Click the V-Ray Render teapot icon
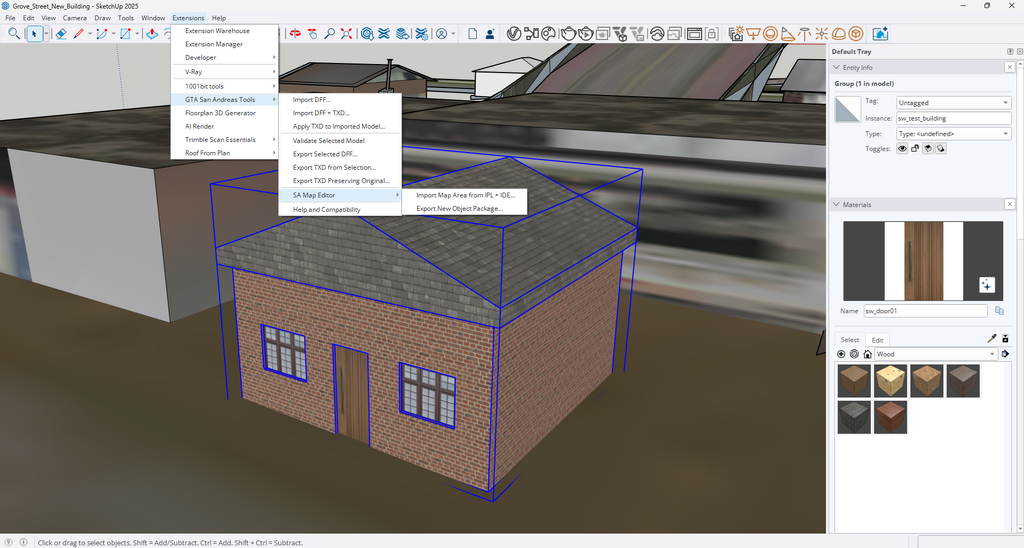Image resolution: width=1024 pixels, height=548 pixels. tap(568, 33)
